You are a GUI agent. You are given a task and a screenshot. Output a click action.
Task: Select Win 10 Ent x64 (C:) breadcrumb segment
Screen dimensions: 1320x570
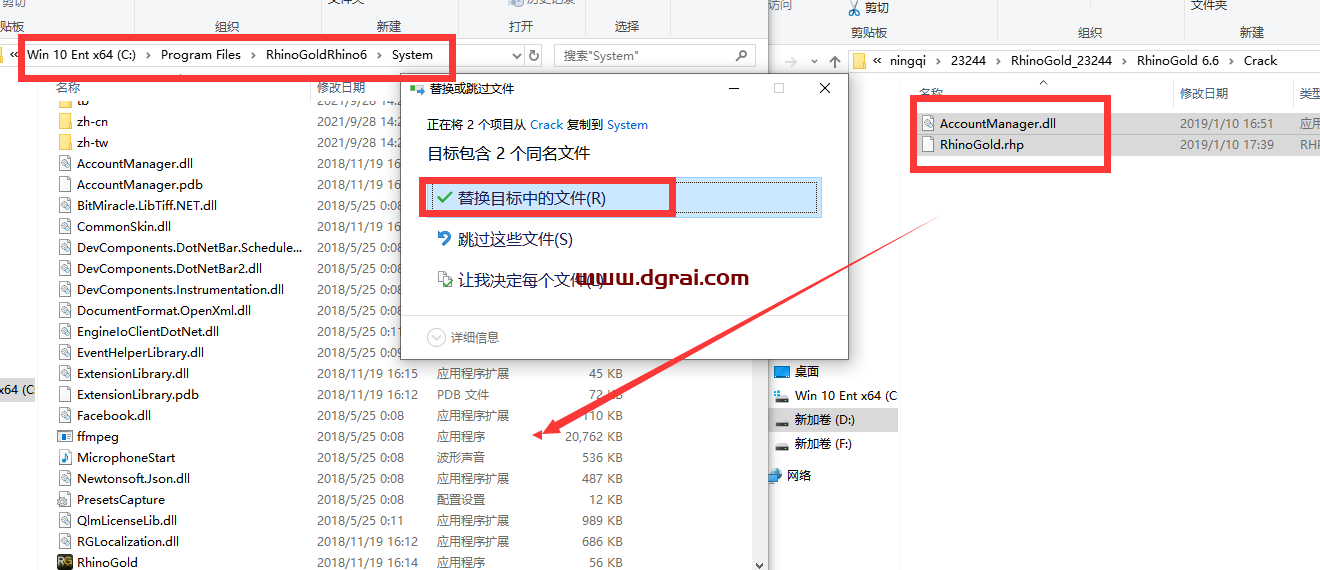81,55
